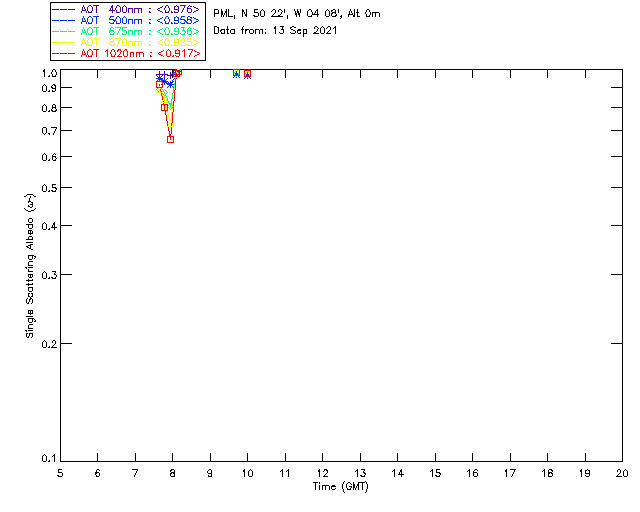Image resolution: width=640 pixels, height=512 pixels.
Task: Click x-axis tick label 19
Action: 585,473
